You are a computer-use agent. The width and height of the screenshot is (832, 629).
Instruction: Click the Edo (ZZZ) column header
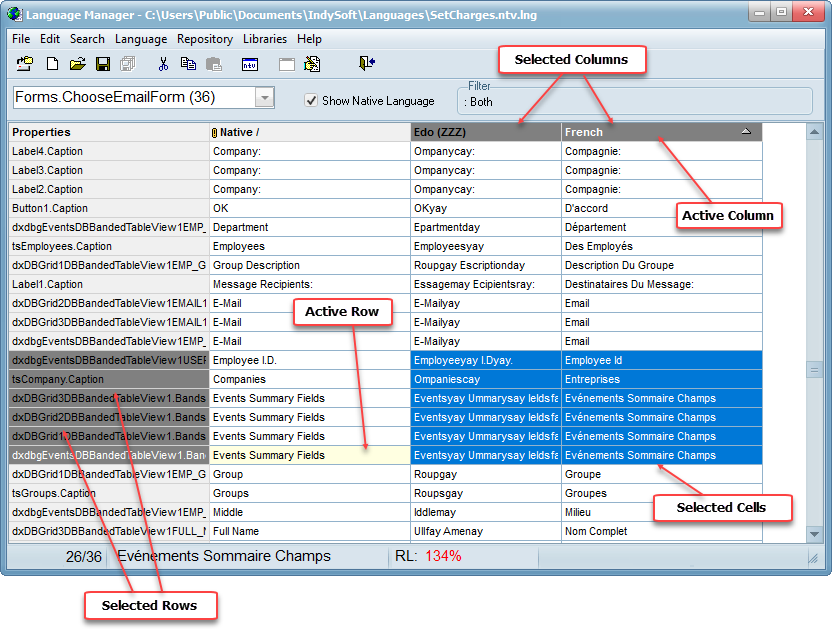(485, 132)
